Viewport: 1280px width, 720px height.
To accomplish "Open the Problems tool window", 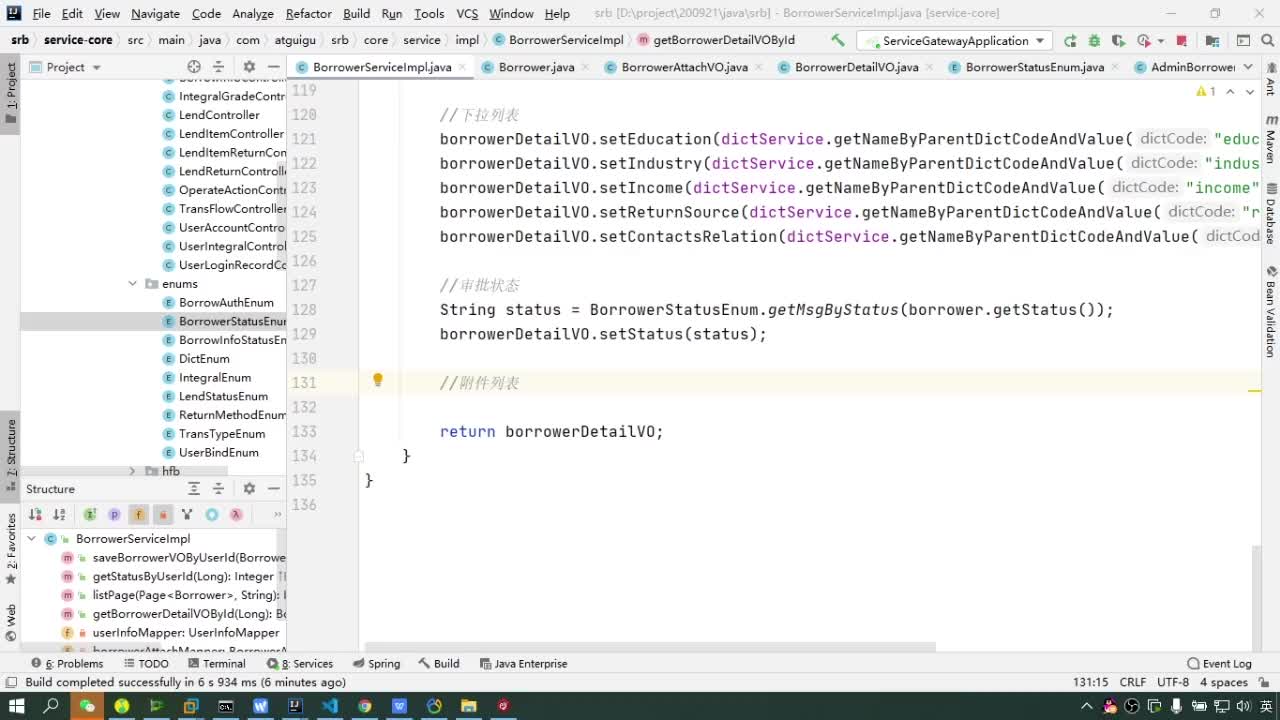I will (67, 664).
